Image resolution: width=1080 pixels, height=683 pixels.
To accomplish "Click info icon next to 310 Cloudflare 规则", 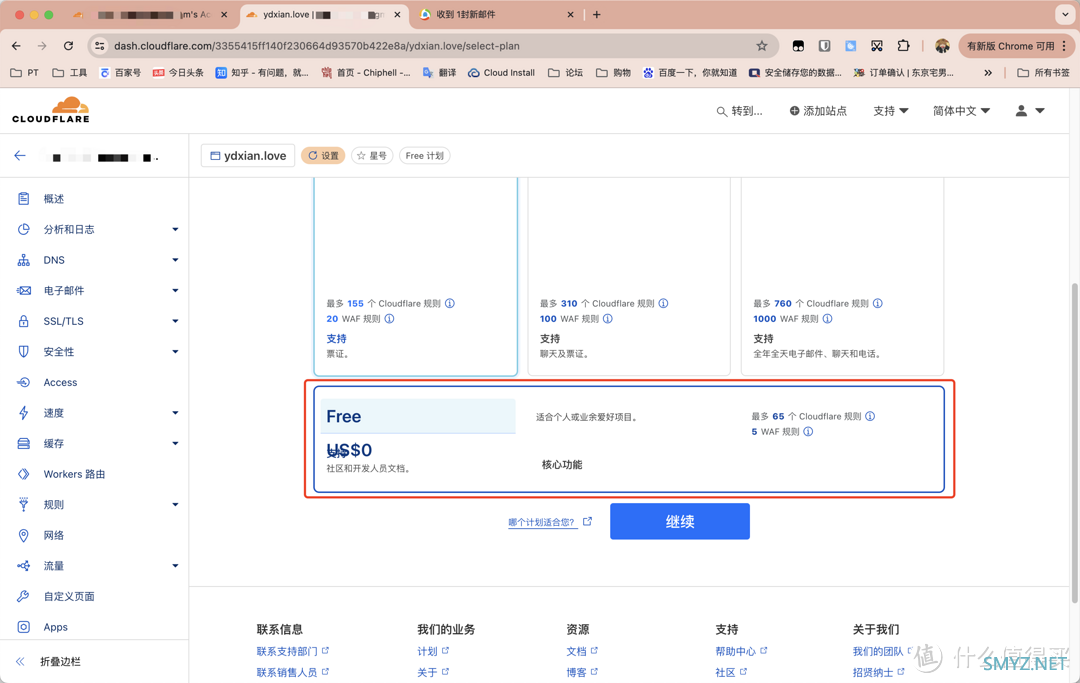I will pos(663,304).
